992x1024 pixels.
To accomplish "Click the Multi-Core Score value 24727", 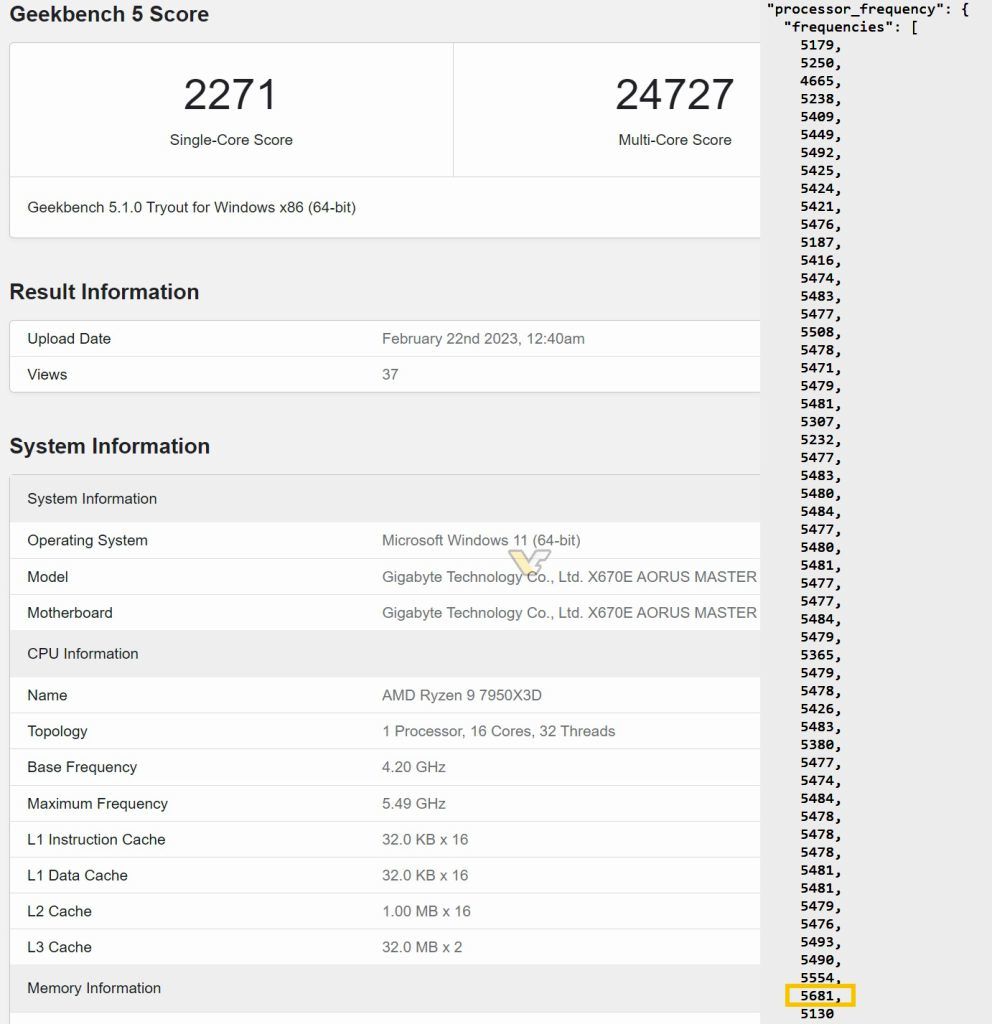I will [x=675, y=94].
